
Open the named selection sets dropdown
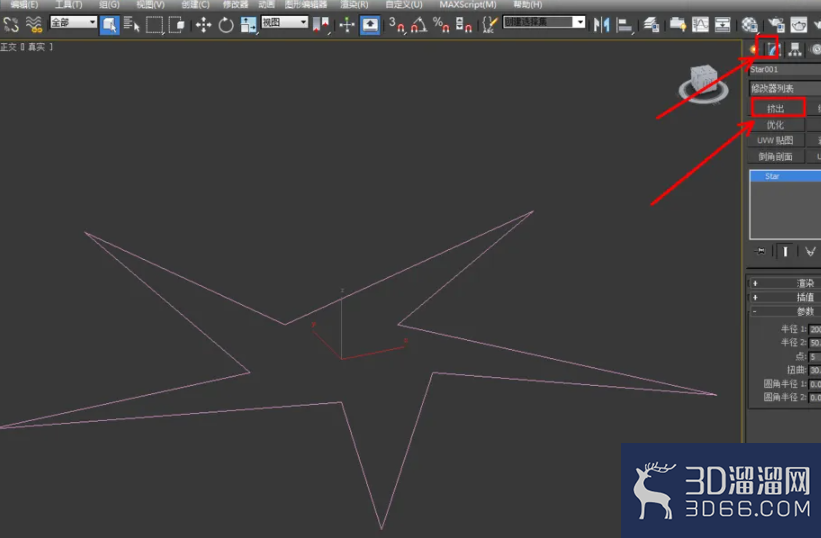coord(544,23)
